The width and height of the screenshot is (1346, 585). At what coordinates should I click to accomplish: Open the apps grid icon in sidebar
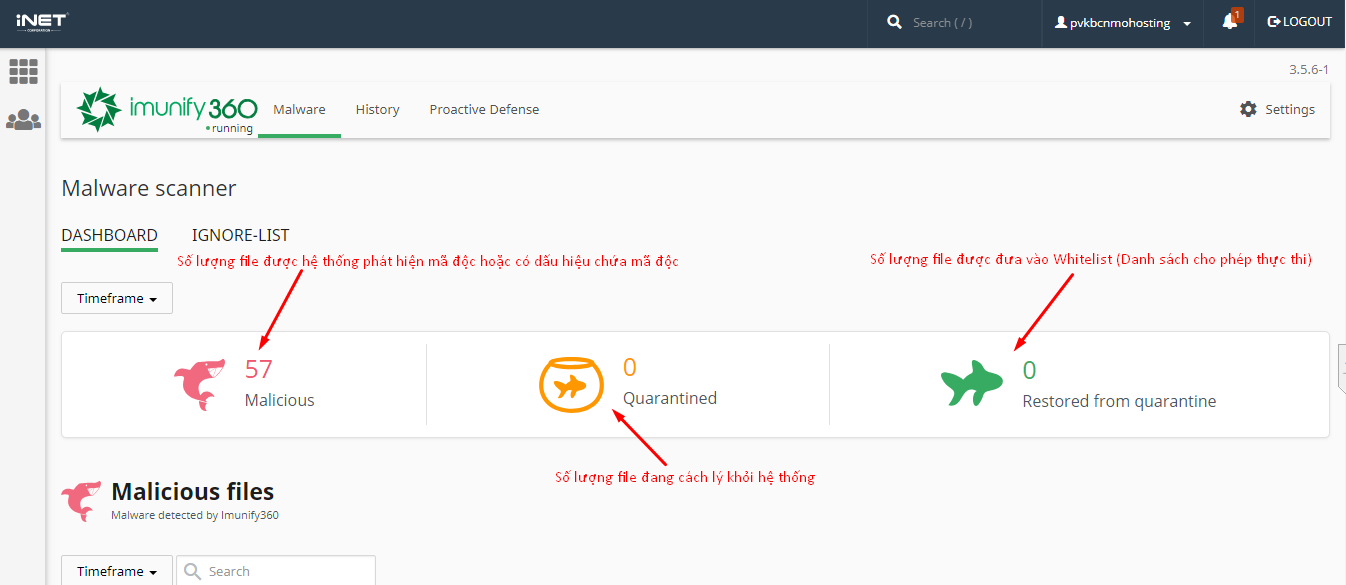23,71
